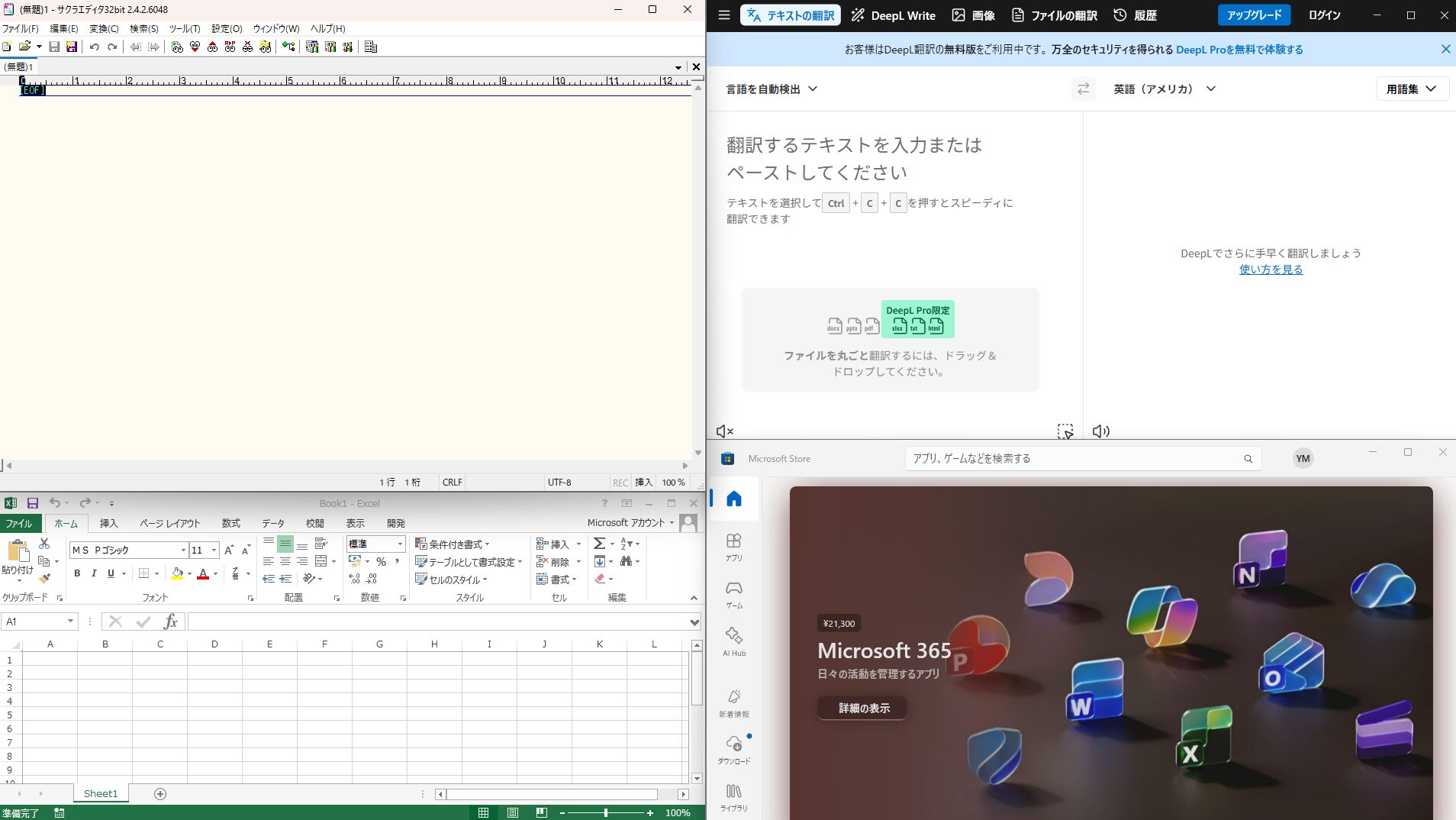Click the 使い方を見る link in DeepL
This screenshot has height=820, width=1456.
coord(1271,270)
